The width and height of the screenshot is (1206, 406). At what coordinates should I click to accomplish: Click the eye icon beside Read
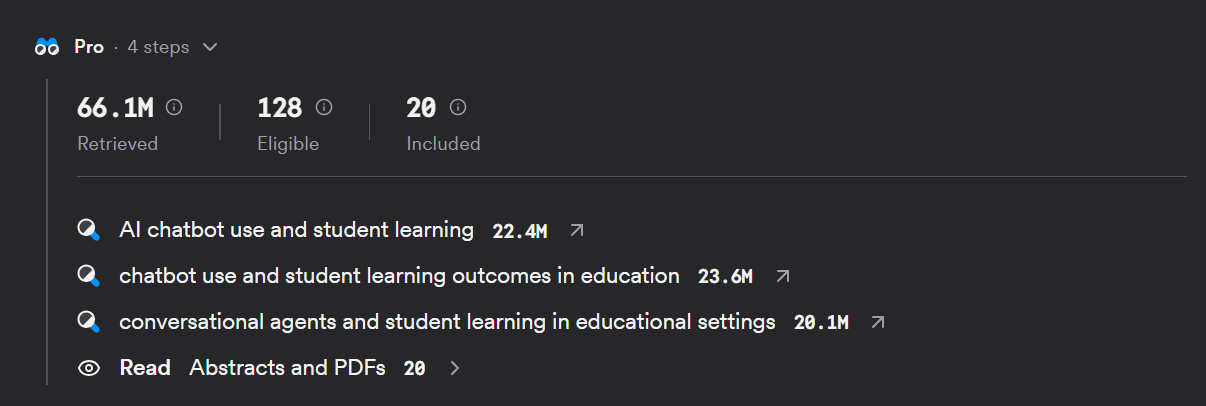click(89, 368)
